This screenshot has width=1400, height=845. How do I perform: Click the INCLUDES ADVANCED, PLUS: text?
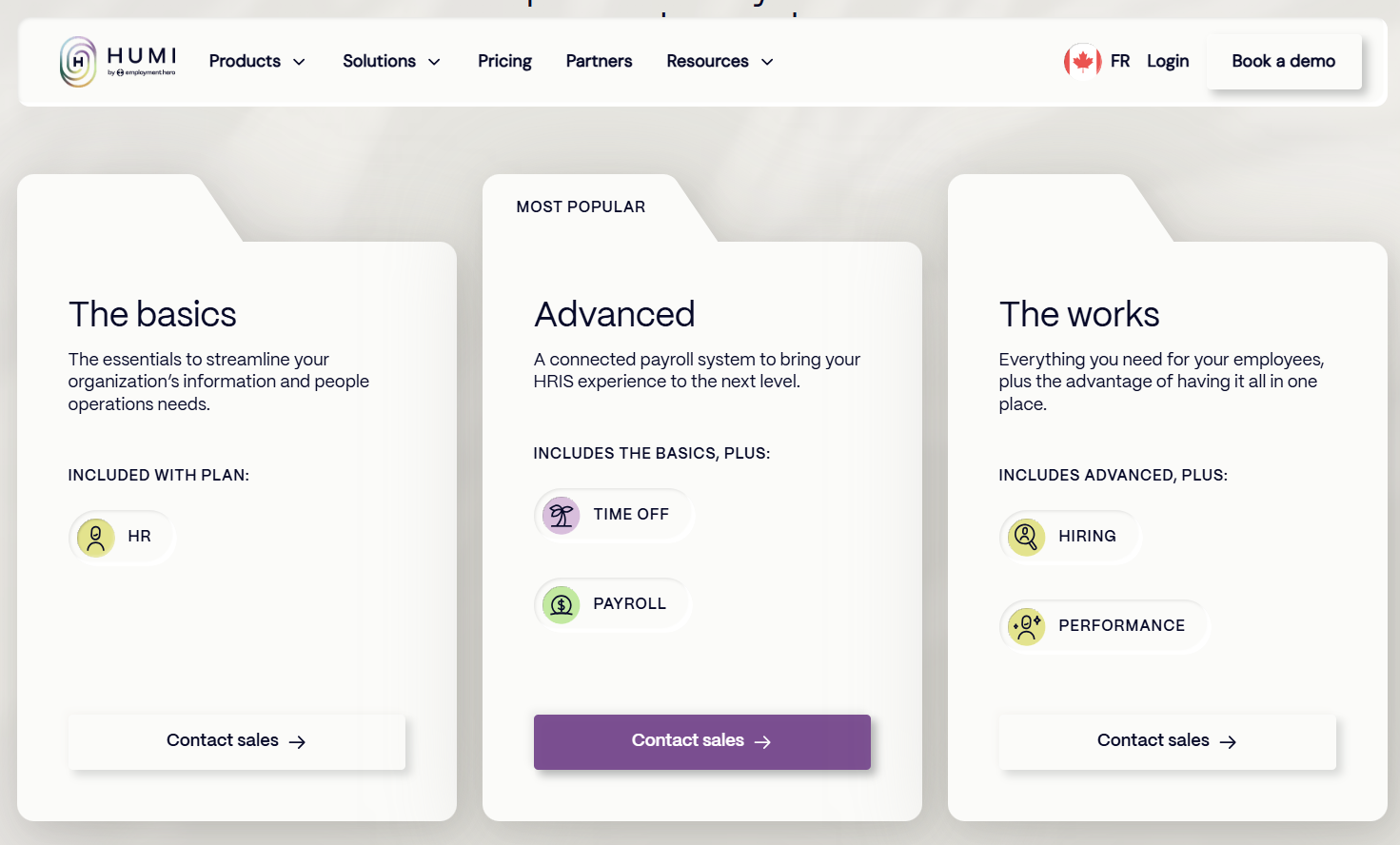pyautogui.click(x=1113, y=476)
